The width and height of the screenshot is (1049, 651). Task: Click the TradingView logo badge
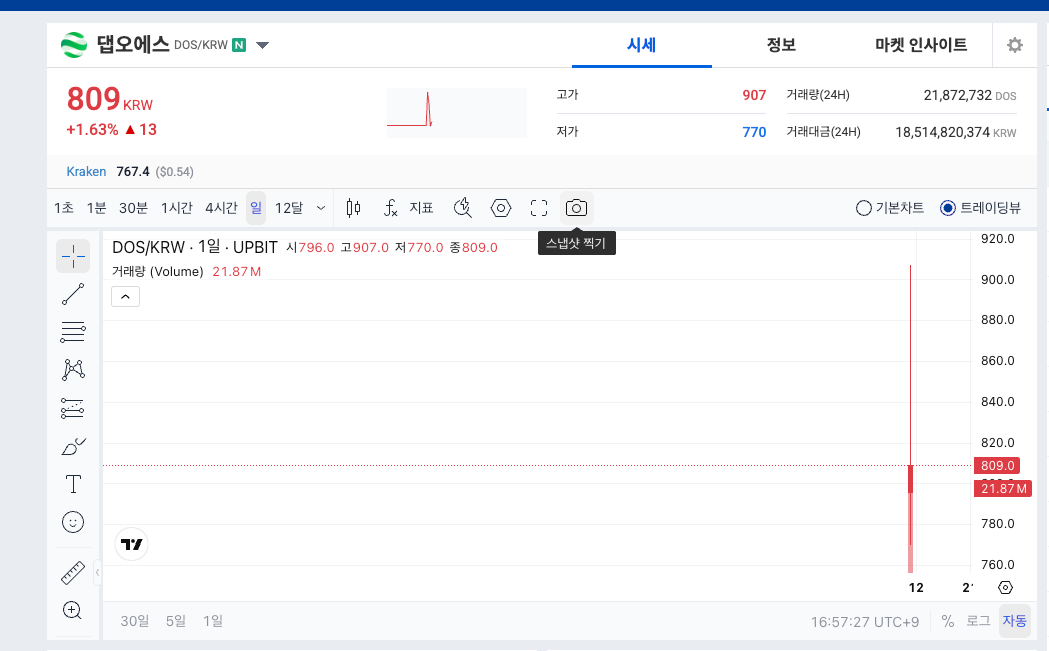(132, 544)
